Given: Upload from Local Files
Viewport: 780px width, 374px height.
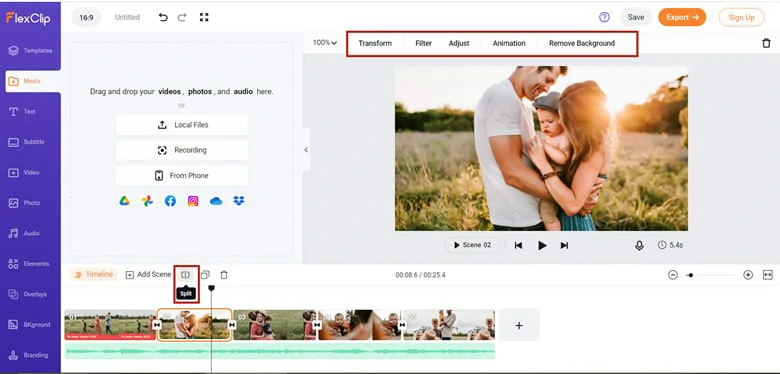Looking at the screenshot, I should tap(182, 125).
